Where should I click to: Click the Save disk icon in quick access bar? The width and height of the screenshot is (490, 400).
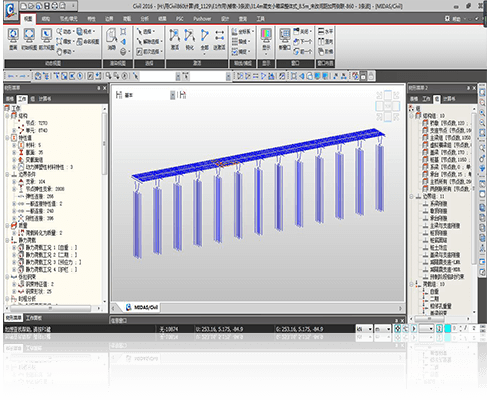click(47, 6)
